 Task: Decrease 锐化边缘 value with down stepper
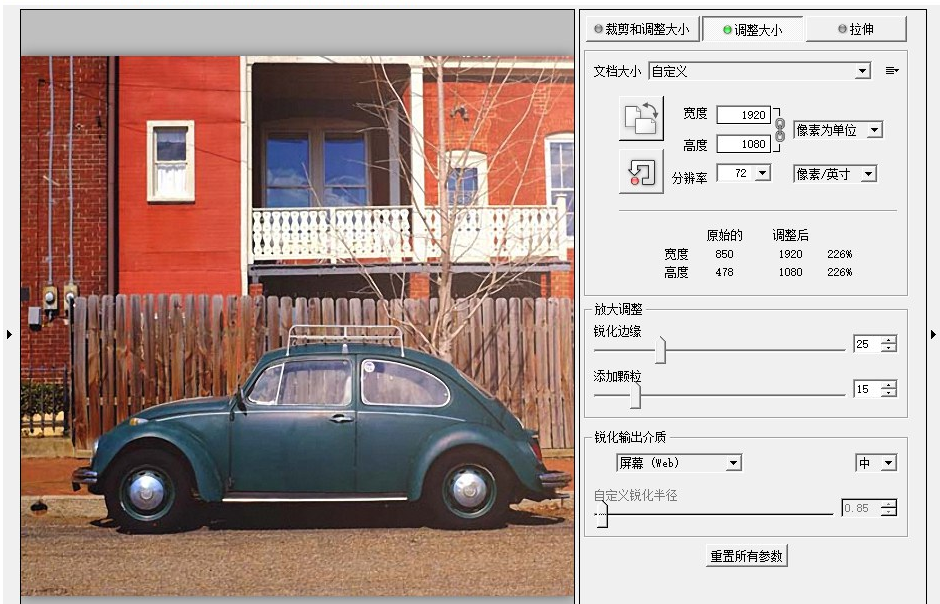pos(889,348)
